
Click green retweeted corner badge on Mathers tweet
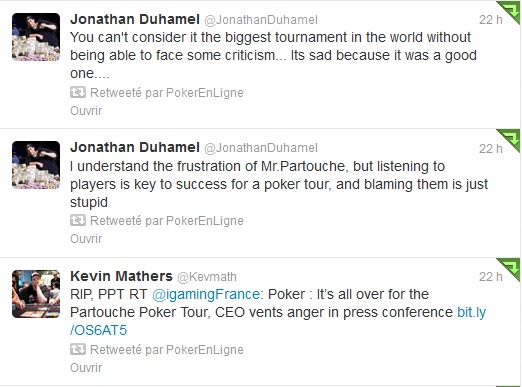[x=509, y=269]
